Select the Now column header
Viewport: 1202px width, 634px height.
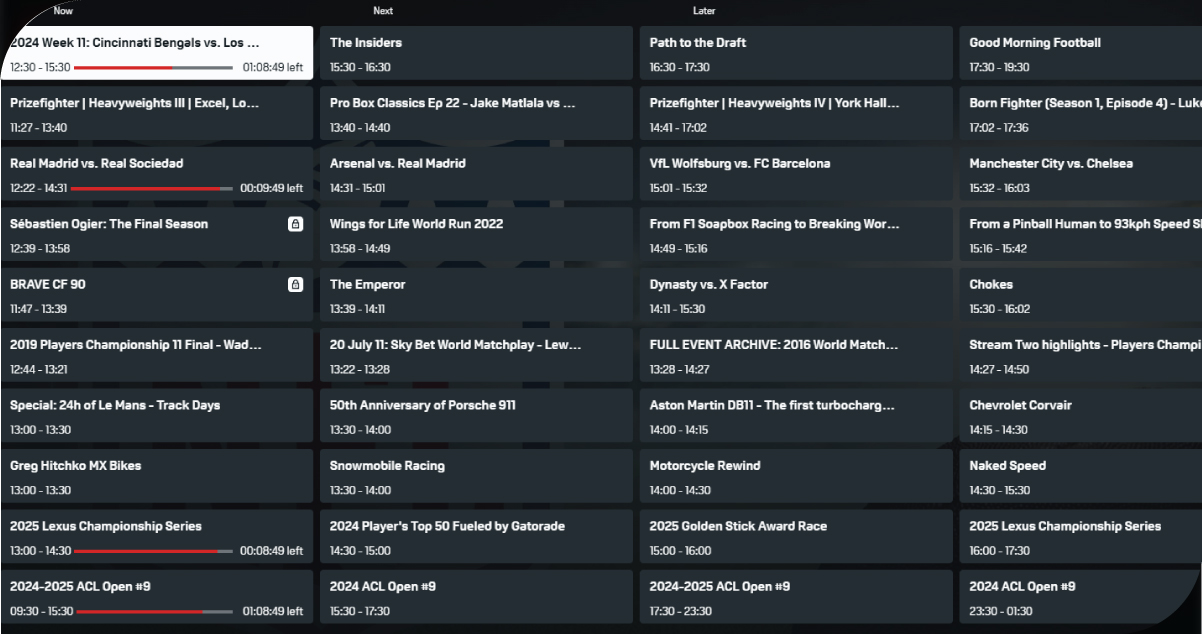tap(63, 11)
